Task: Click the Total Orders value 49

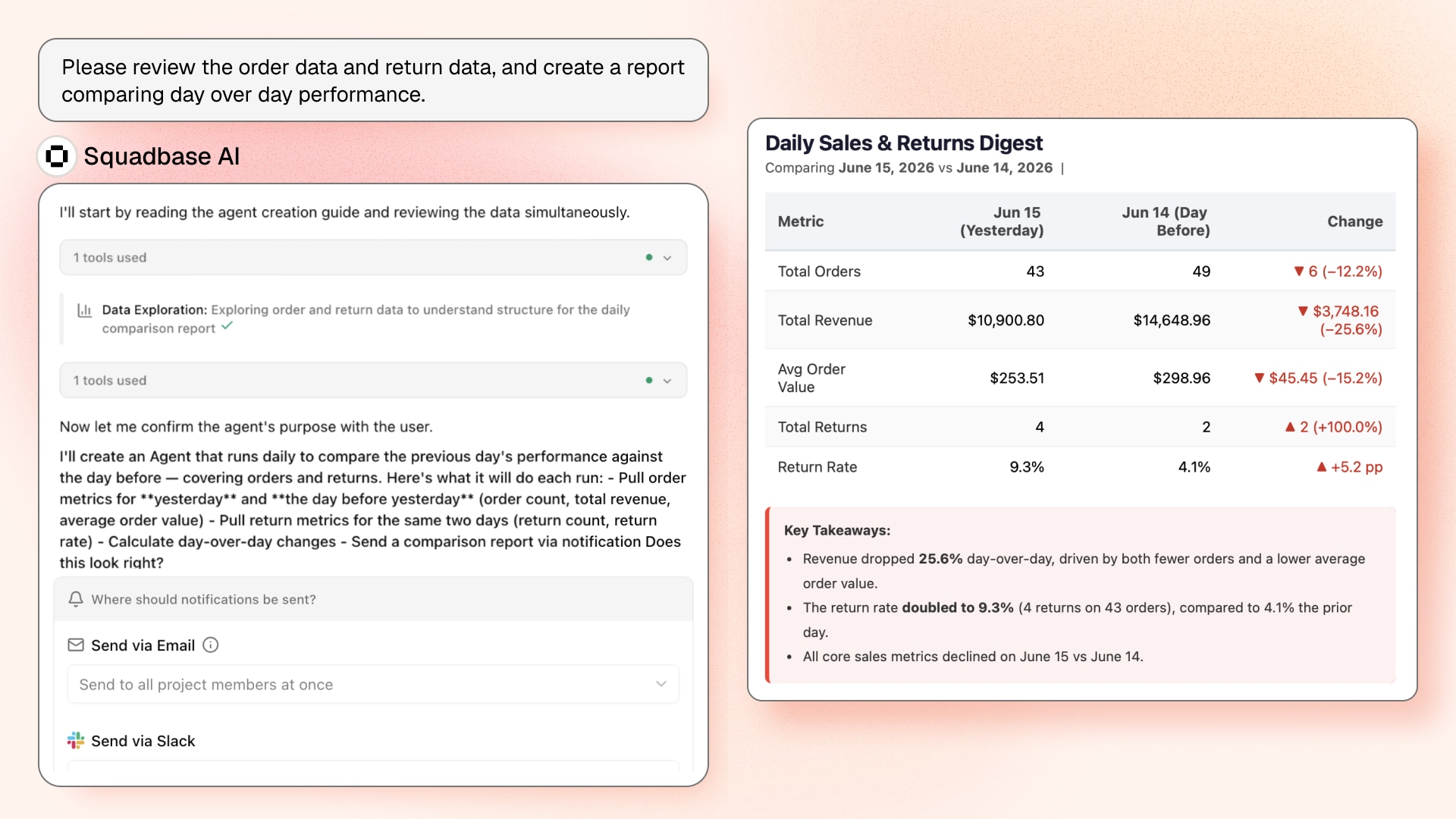Action: 1201,271
